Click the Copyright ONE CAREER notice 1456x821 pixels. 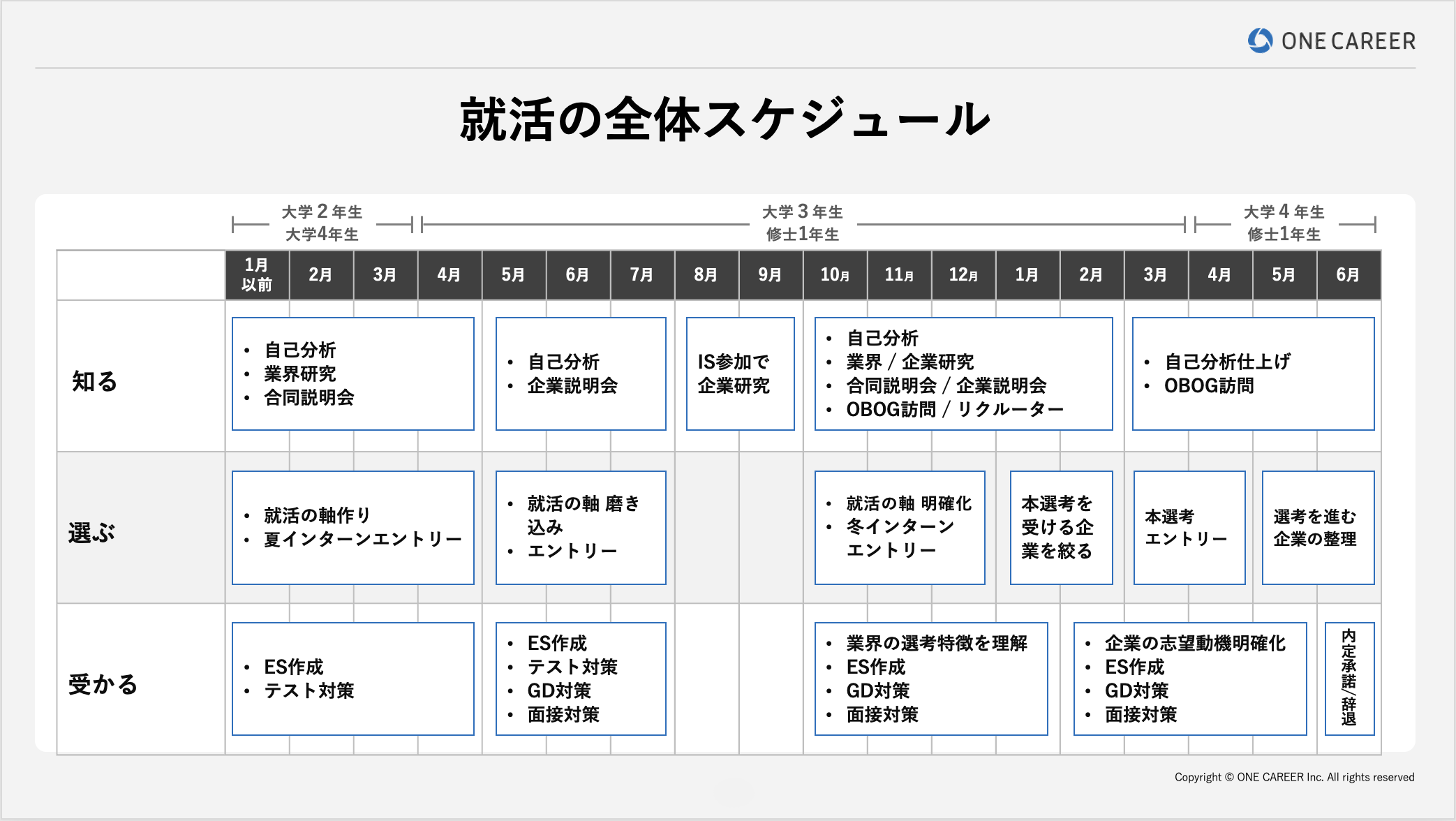click(1295, 776)
